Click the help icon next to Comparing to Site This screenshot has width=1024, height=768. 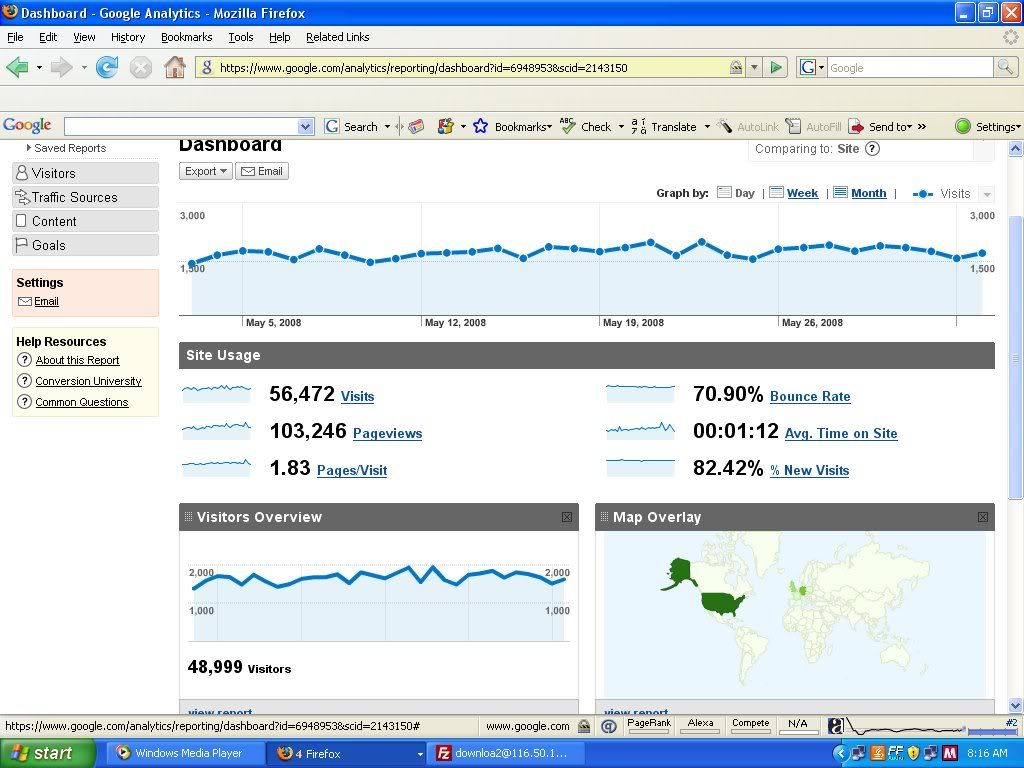(x=872, y=149)
